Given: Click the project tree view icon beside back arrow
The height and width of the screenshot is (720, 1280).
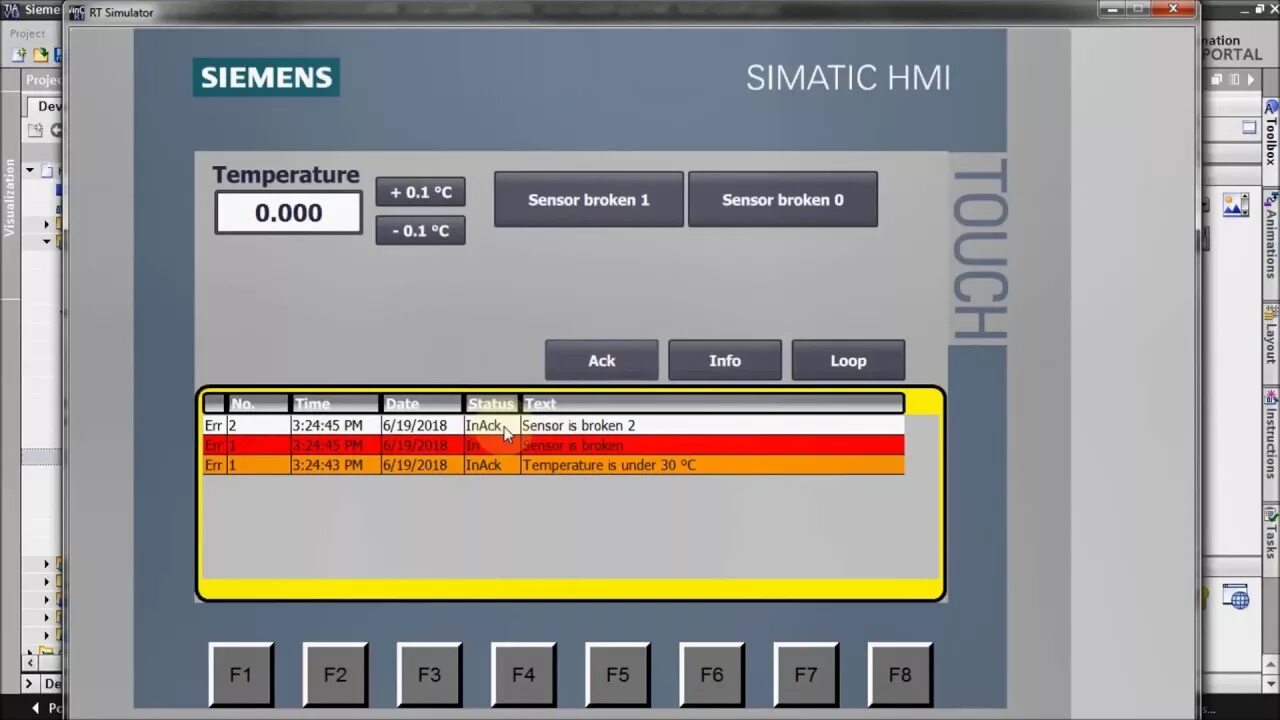Looking at the screenshot, I should coord(35,130).
